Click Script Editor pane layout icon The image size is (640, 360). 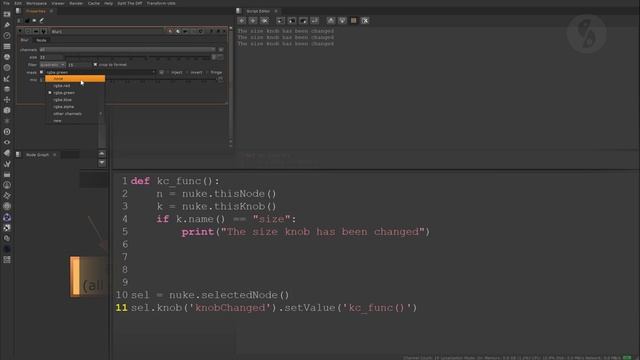click(239, 11)
